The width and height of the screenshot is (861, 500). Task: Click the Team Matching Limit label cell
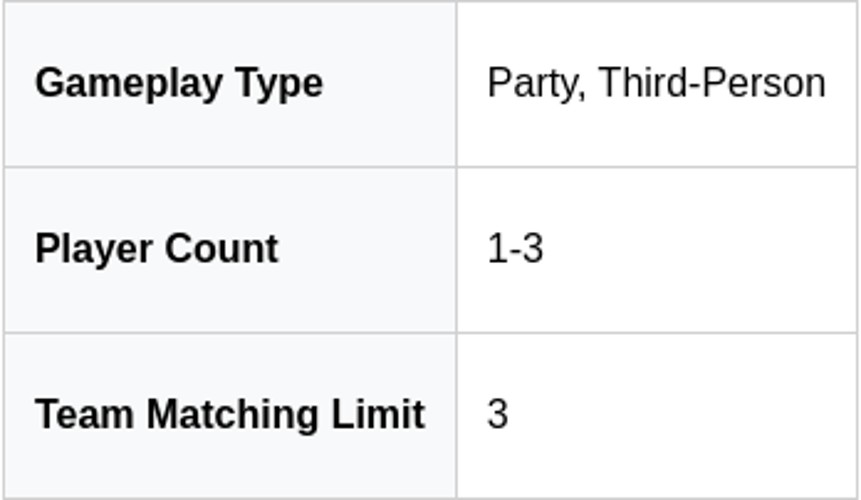pyautogui.click(x=229, y=415)
